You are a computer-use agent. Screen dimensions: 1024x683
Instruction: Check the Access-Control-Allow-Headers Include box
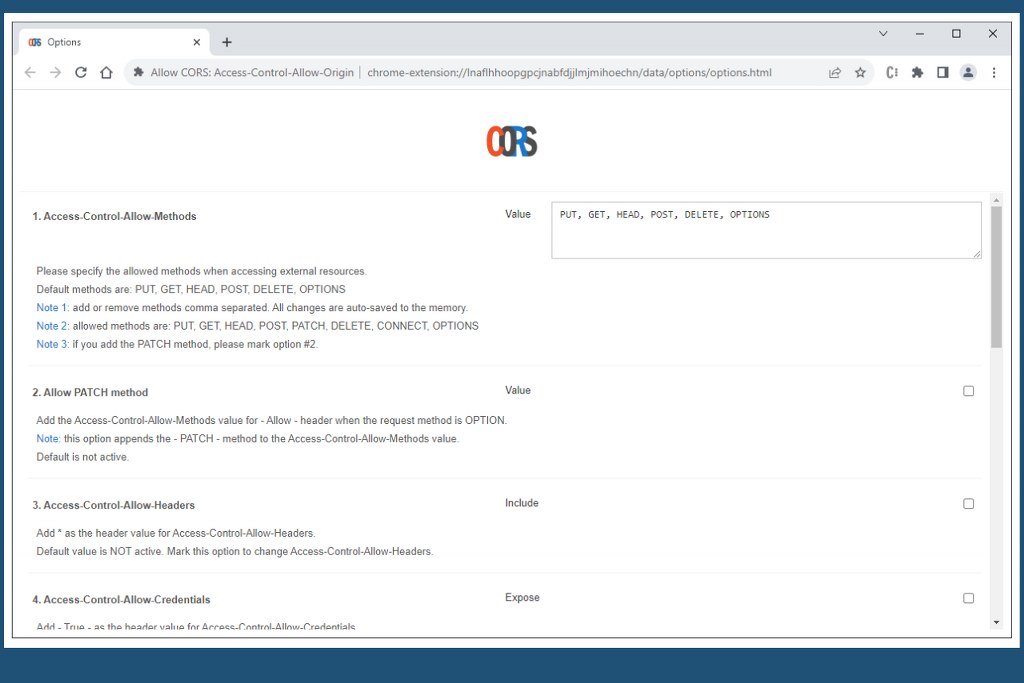968,503
